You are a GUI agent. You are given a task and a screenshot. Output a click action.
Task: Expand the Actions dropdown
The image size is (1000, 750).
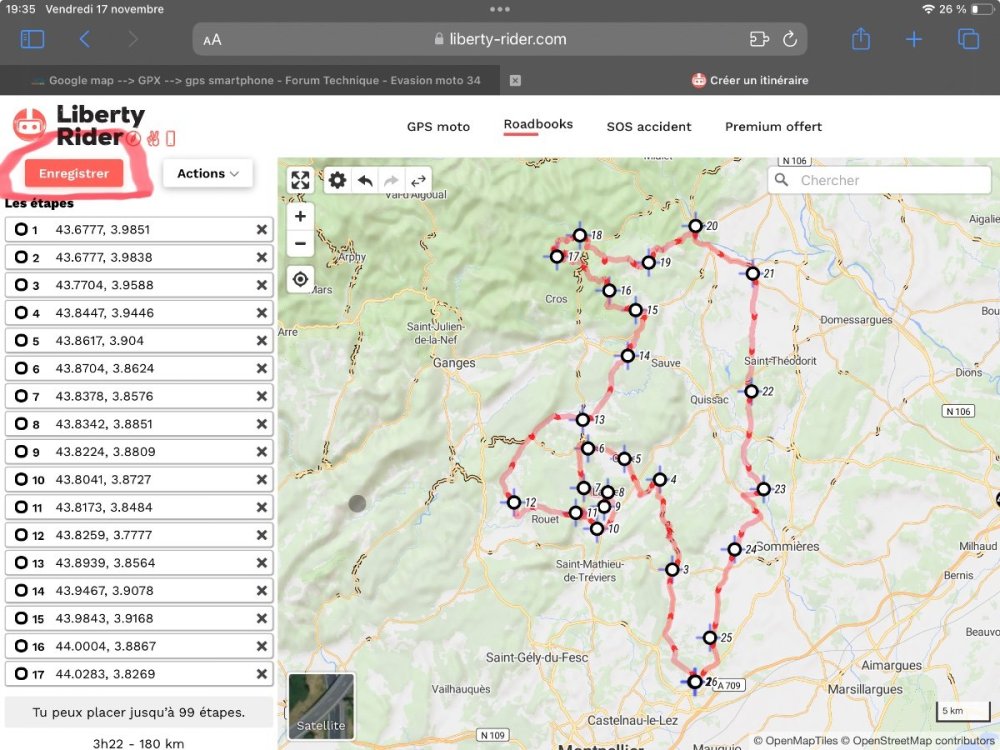click(x=208, y=173)
